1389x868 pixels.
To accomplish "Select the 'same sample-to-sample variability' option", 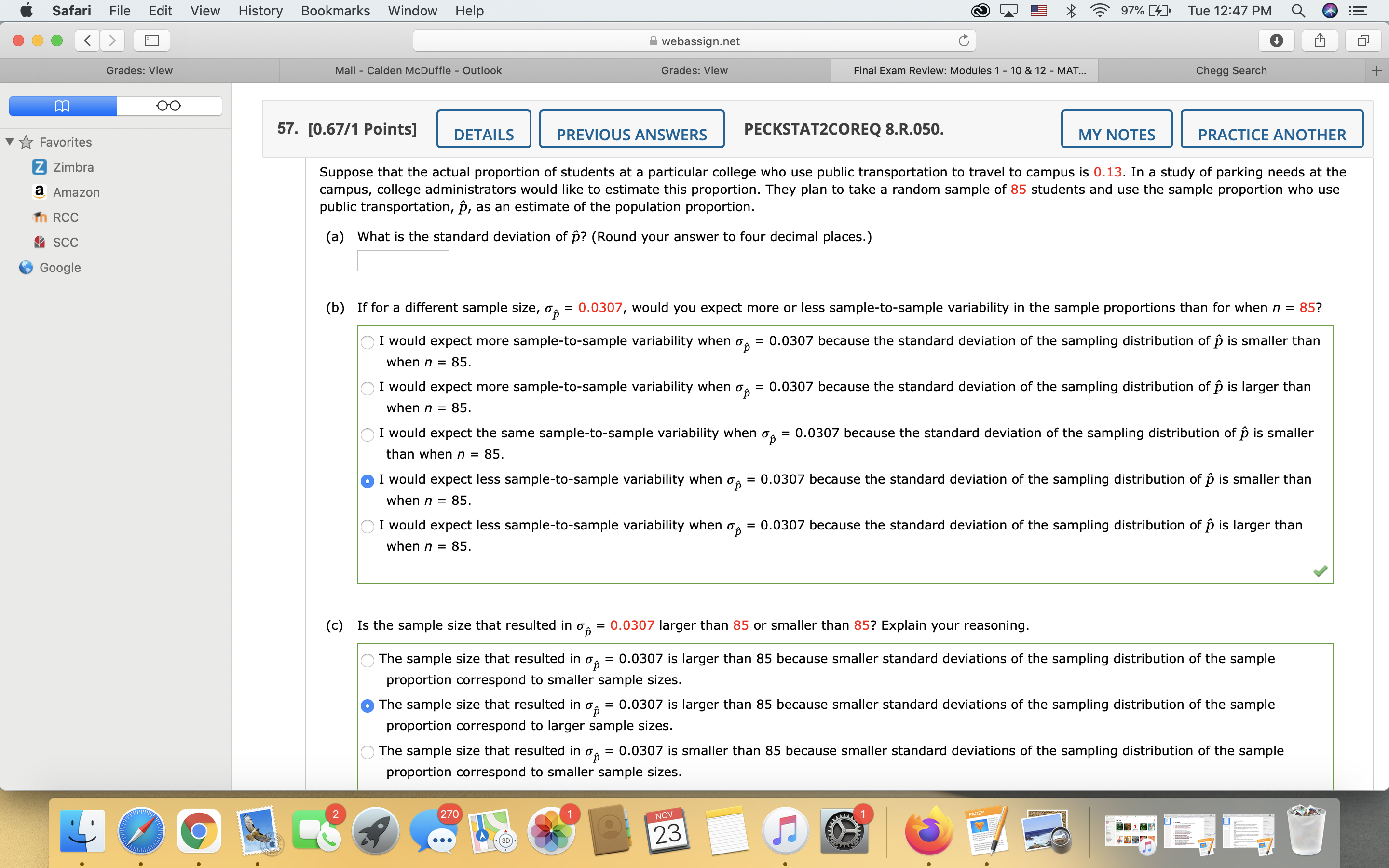I will [368, 434].
